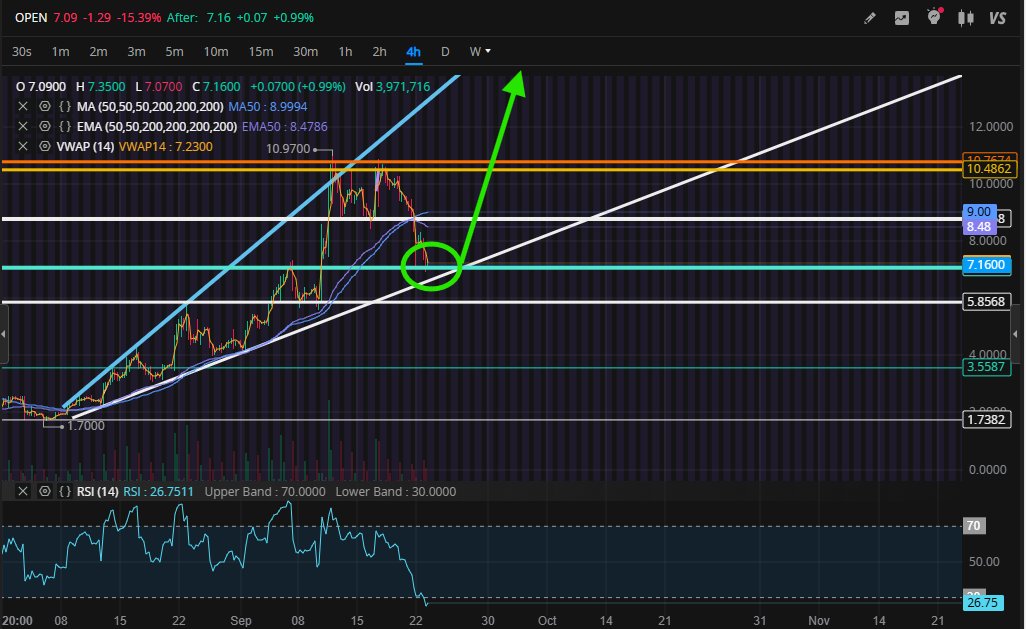
Task: Remove the RSI indicator with its X
Action: pos(23,492)
